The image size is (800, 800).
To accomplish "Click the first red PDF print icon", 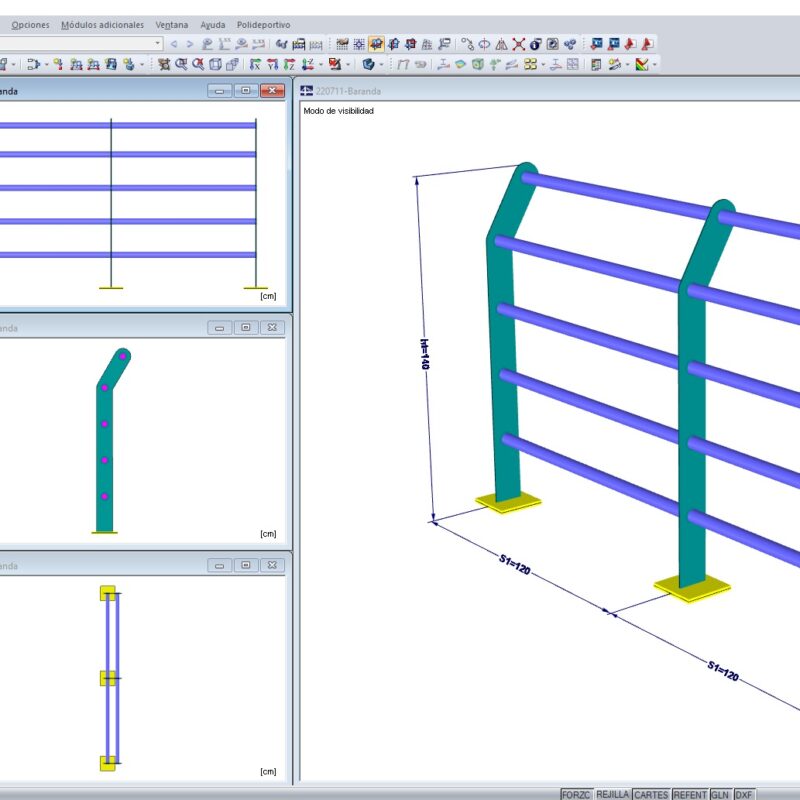I will coord(630,44).
